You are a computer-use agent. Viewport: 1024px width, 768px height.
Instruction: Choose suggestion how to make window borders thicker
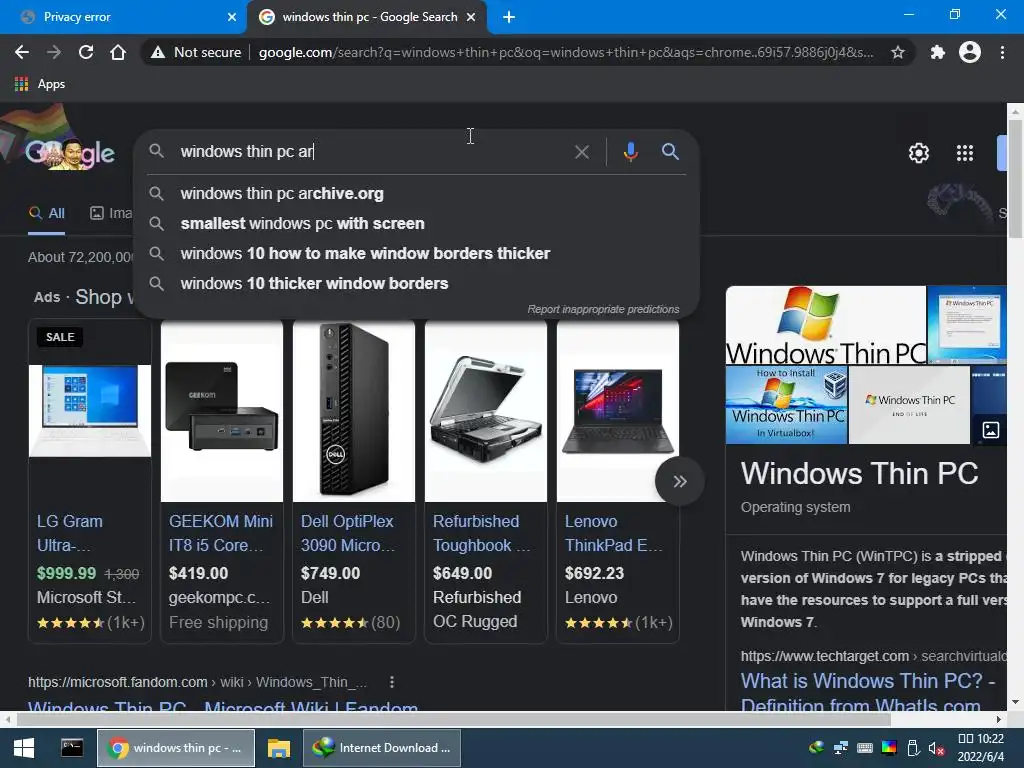(417, 253)
